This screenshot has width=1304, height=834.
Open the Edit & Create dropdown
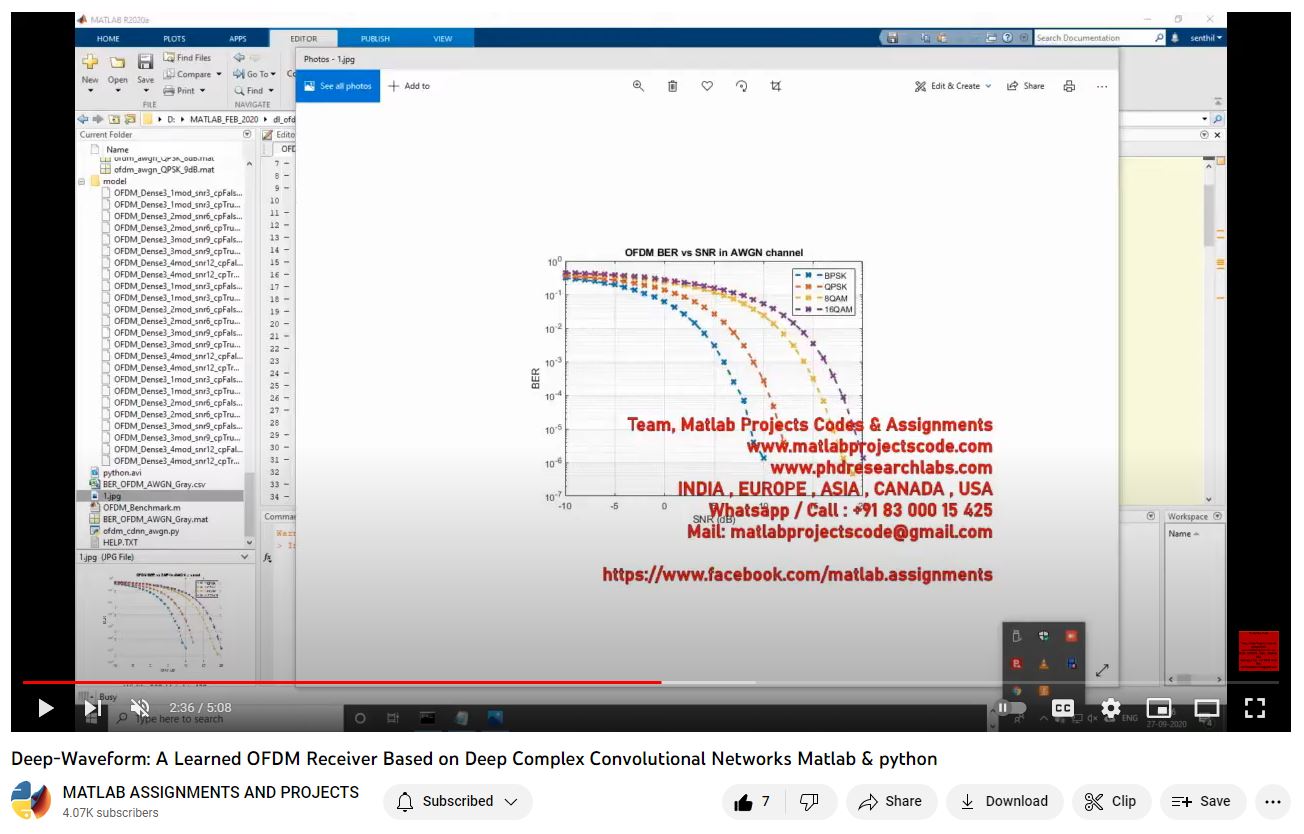[x=953, y=86]
